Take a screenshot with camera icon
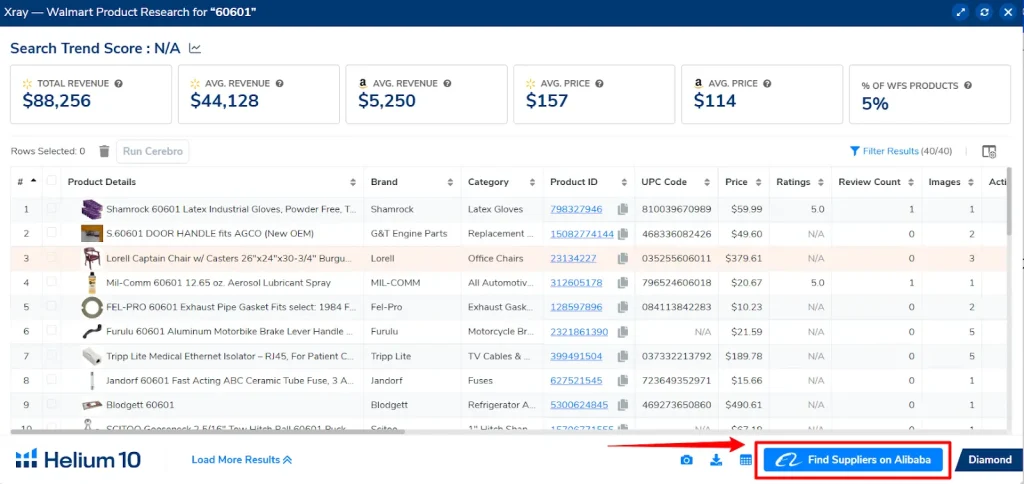Viewport: 1024px width, 484px height. 686,460
